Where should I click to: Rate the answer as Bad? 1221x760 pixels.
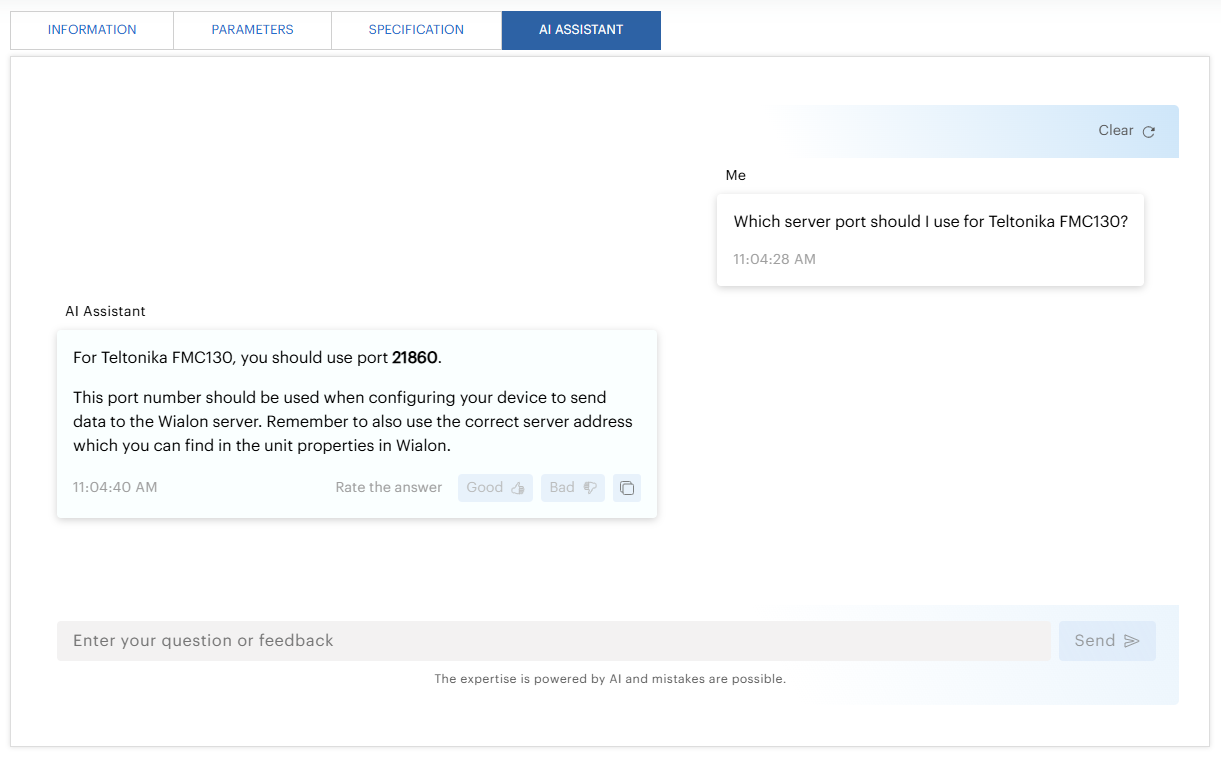pyautogui.click(x=572, y=488)
